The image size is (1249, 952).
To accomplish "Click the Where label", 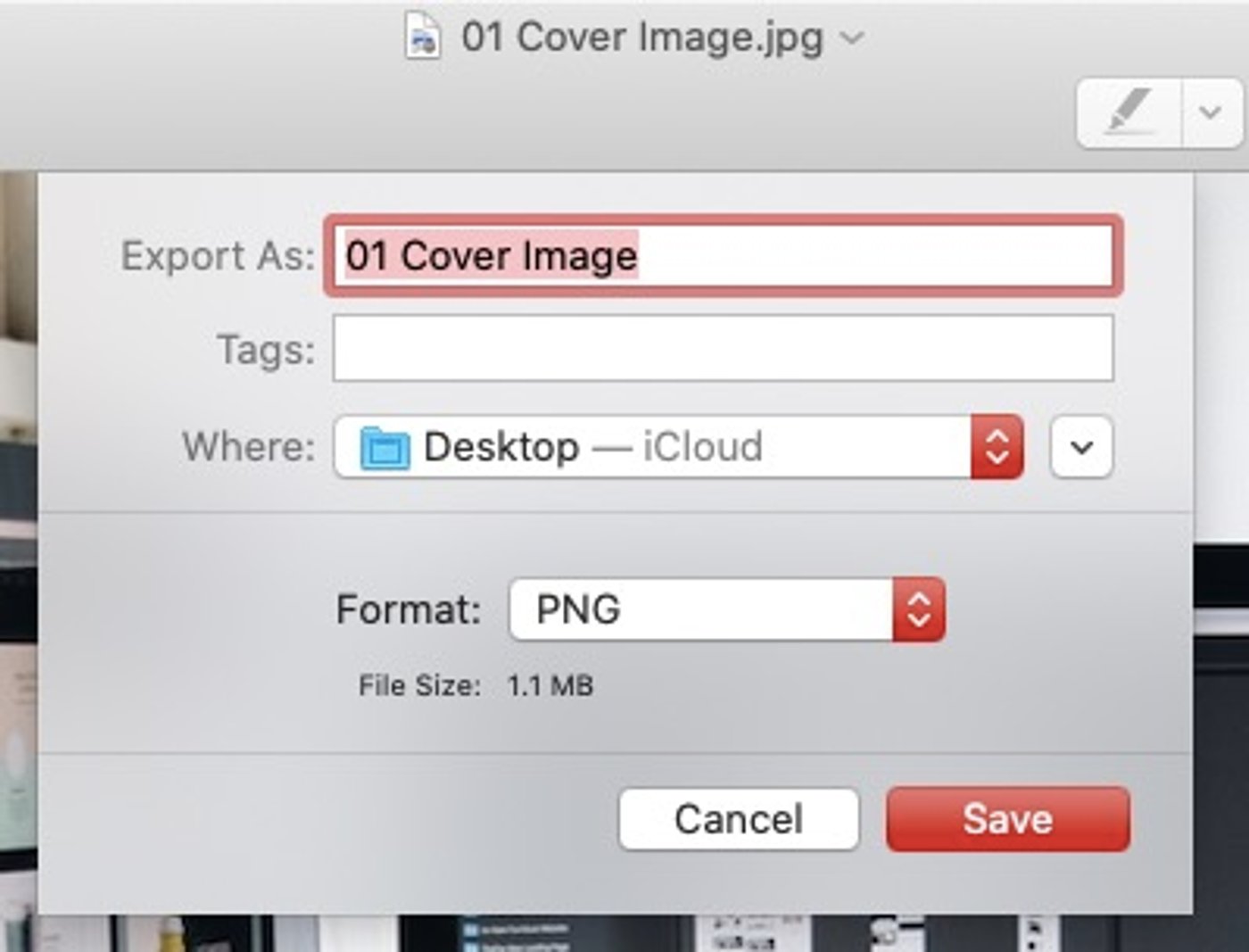I will coord(249,446).
